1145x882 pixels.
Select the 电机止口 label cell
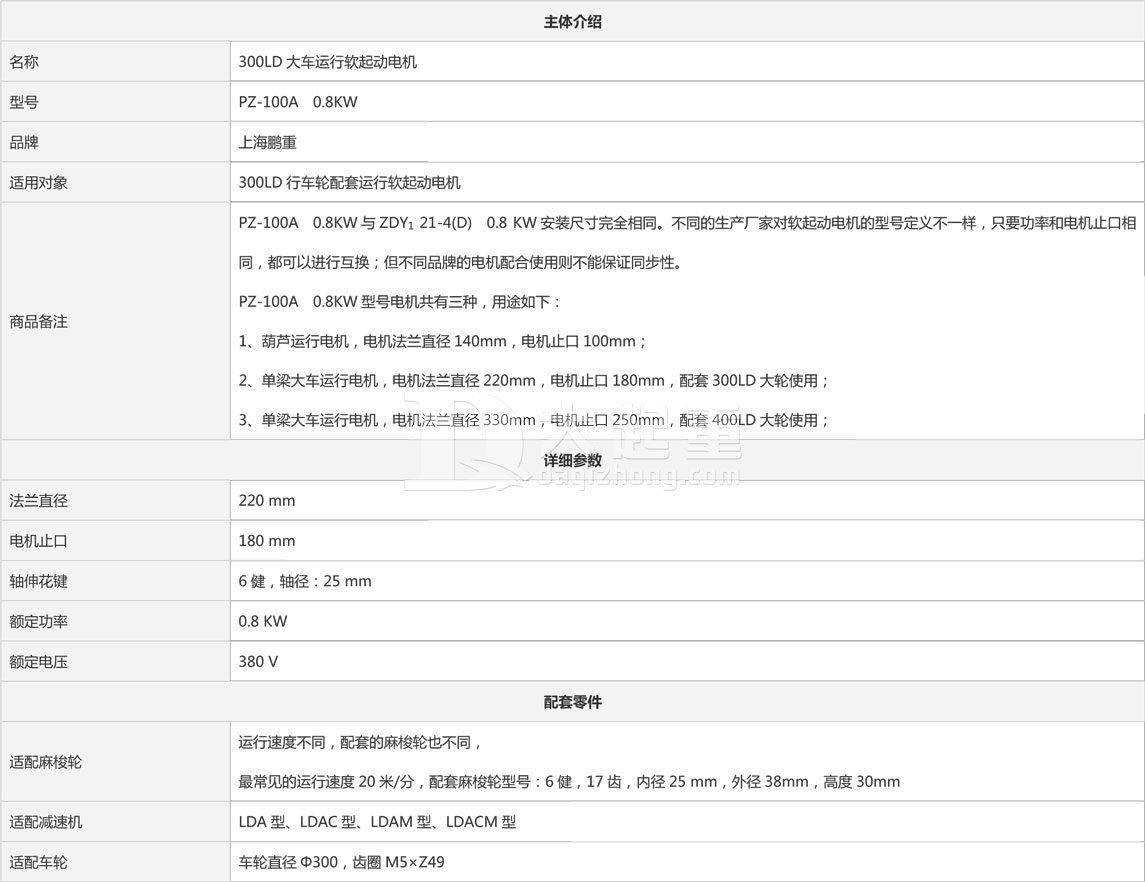coord(115,541)
